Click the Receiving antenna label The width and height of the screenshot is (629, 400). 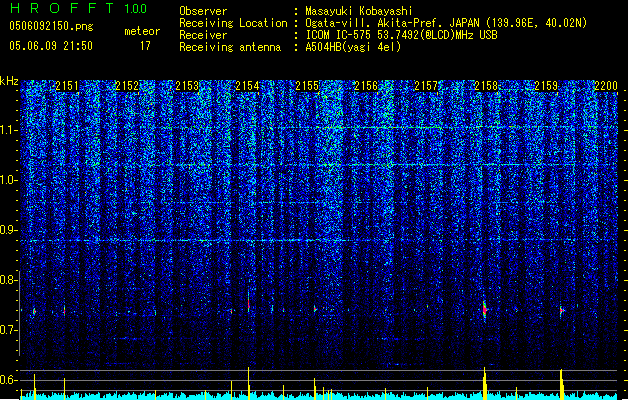(x=230, y=47)
